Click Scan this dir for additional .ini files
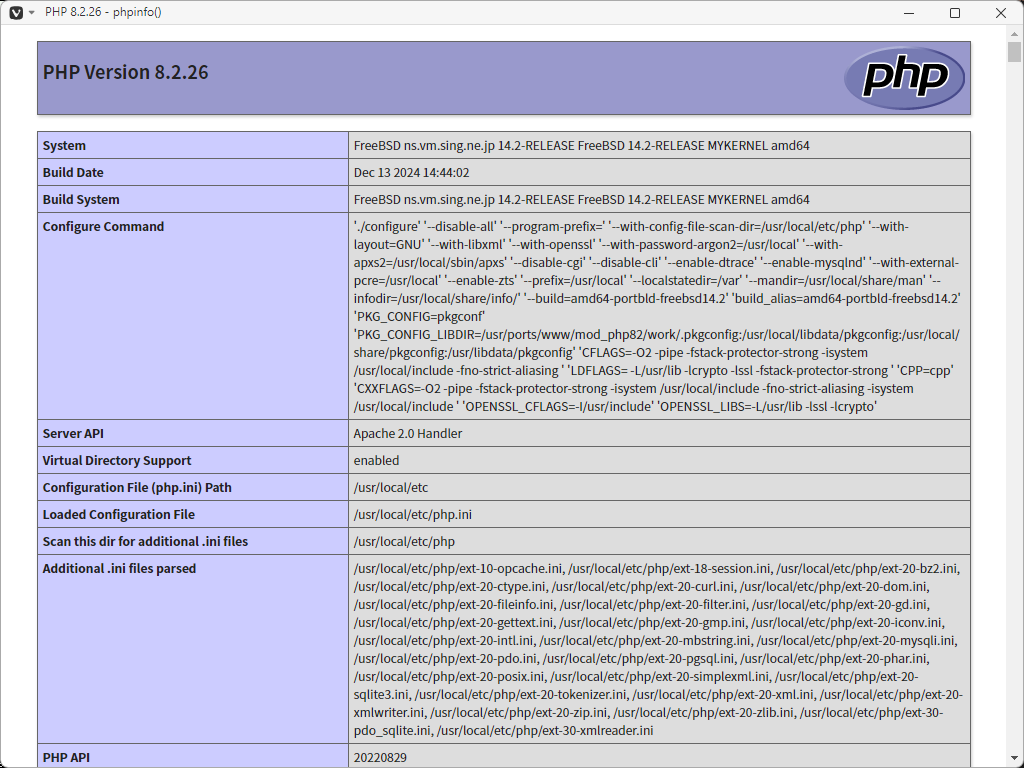Image resolution: width=1024 pixels, height=768 pixels. [x=146, y=541]
